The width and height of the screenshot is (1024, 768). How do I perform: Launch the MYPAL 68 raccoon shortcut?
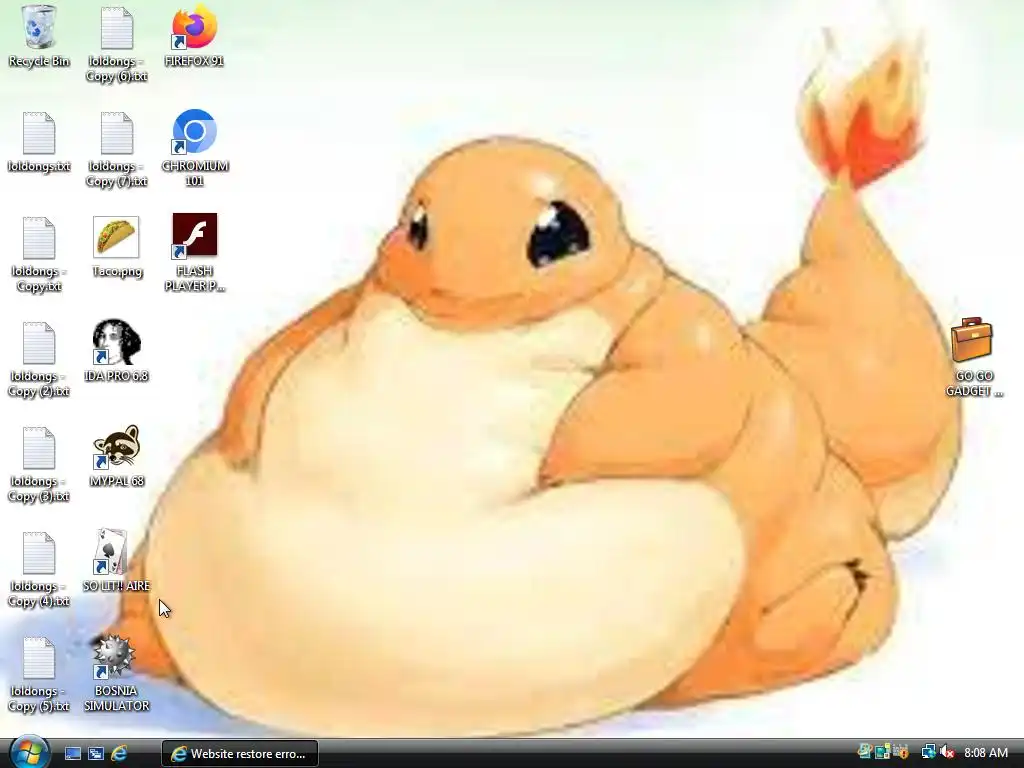[116, 456]
